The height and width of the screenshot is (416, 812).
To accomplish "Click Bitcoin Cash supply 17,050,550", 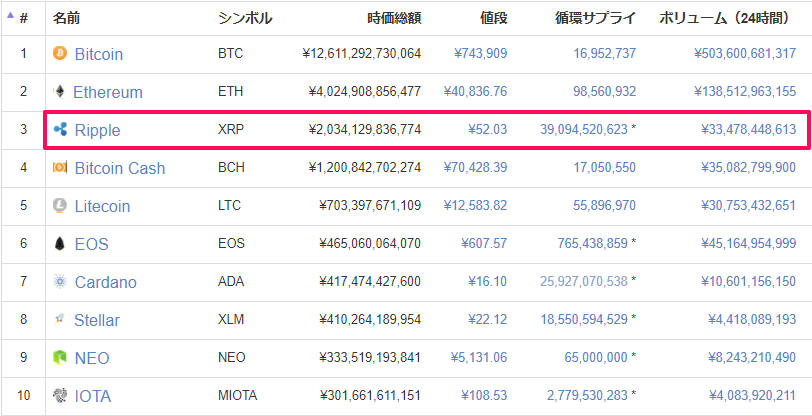I will [604, 167].
